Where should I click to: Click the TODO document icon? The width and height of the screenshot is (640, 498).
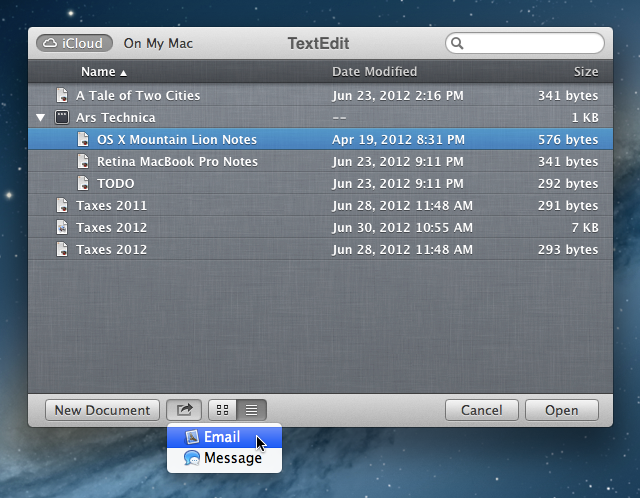point(83,184)
